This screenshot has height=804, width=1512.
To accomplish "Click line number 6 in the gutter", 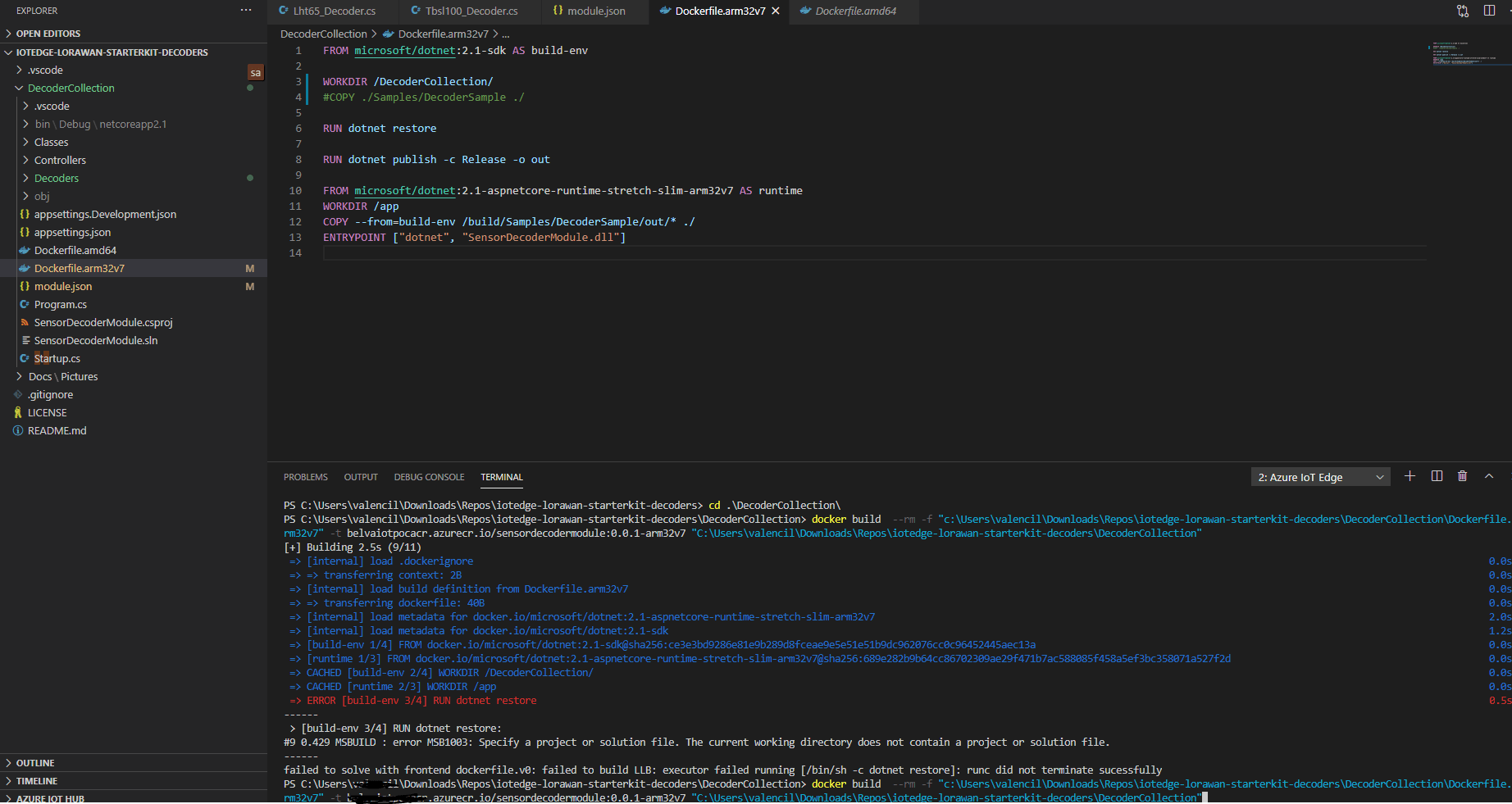I will click(x=298, y=128).
